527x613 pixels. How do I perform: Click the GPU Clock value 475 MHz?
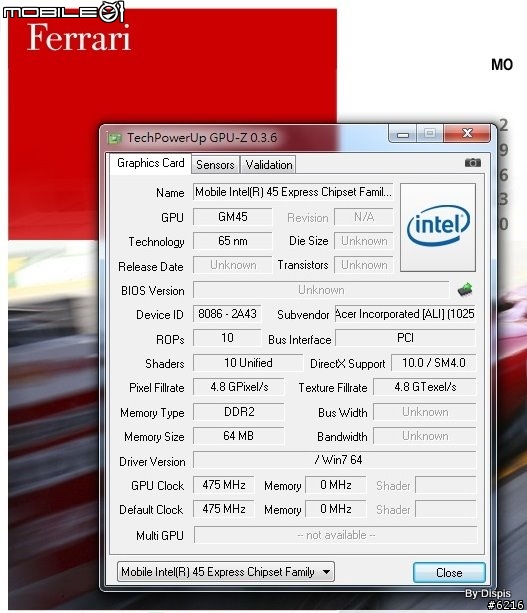tap(224, 485)
